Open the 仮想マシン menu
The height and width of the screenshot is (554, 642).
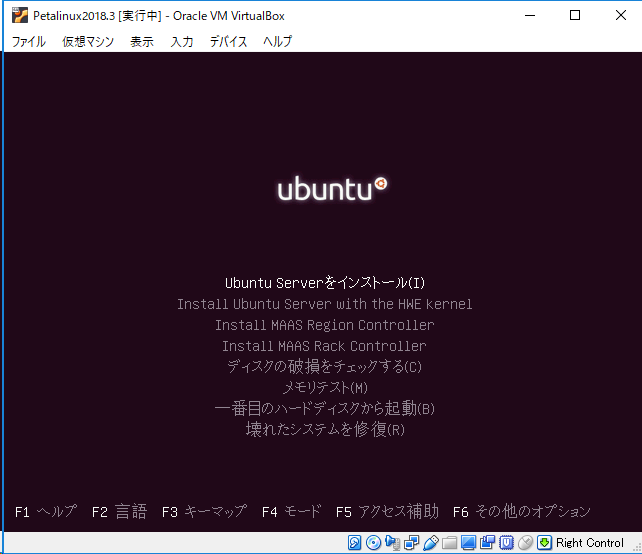pyautogui.click(x=88, y=42)
